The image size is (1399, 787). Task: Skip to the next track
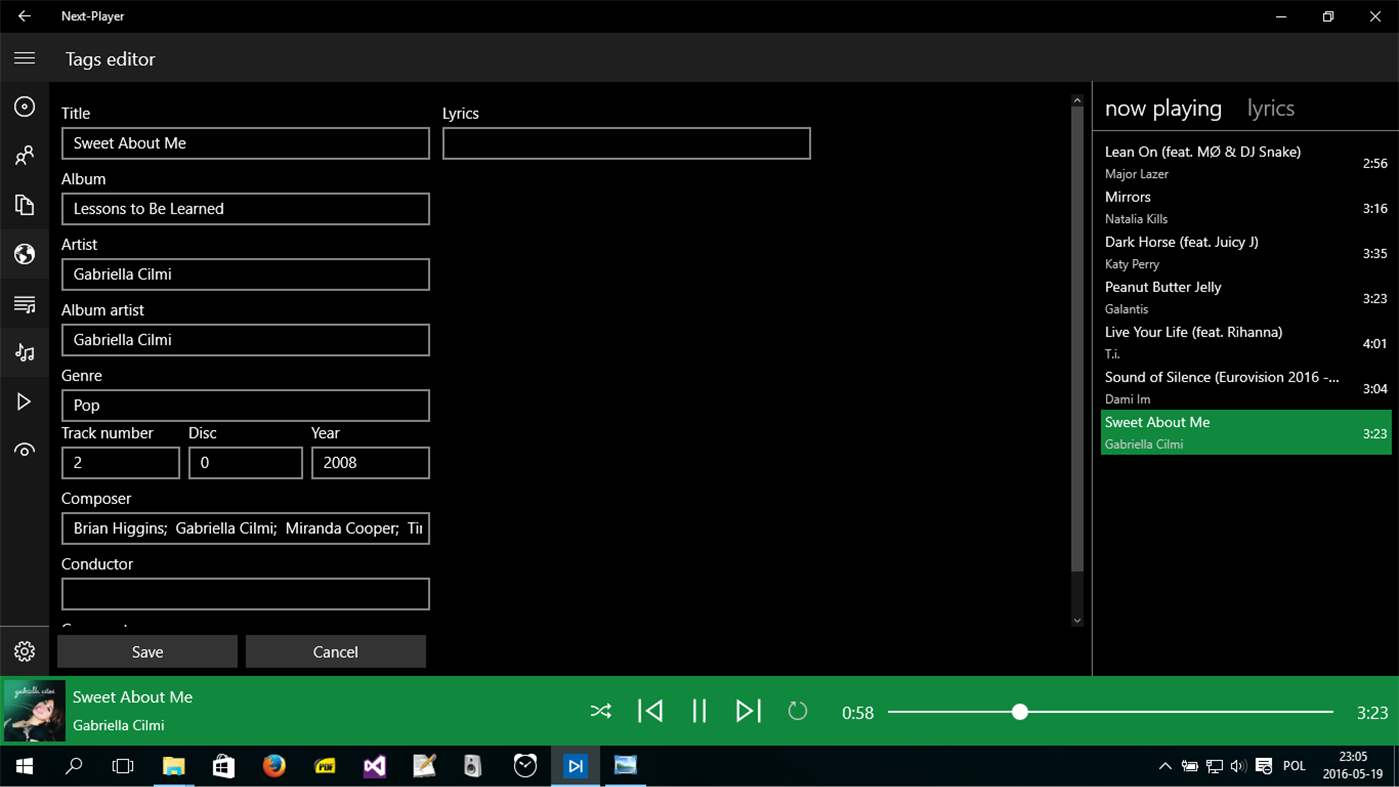tap(748, 710)
